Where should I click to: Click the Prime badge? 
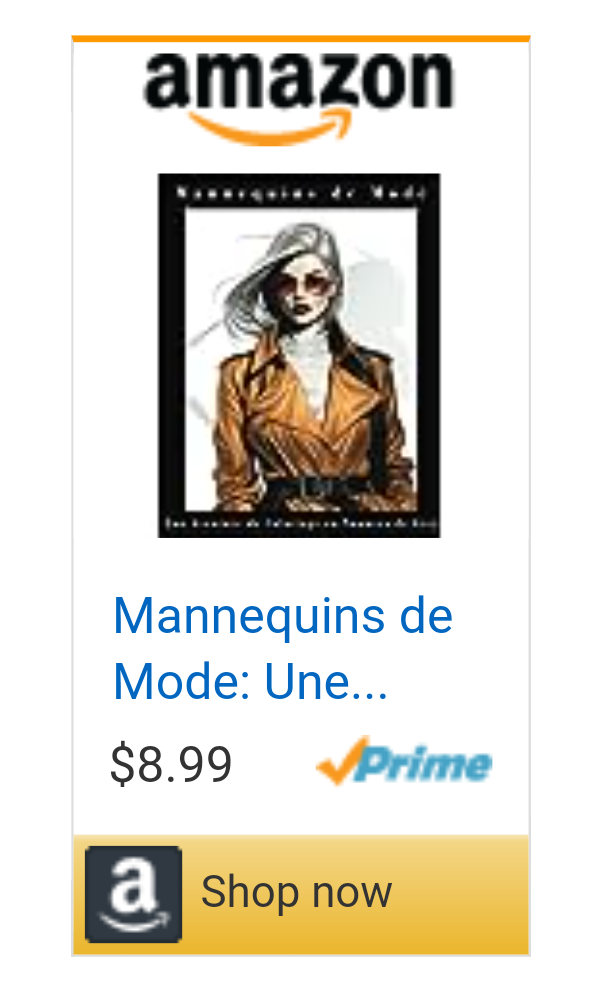click(404, 761)
